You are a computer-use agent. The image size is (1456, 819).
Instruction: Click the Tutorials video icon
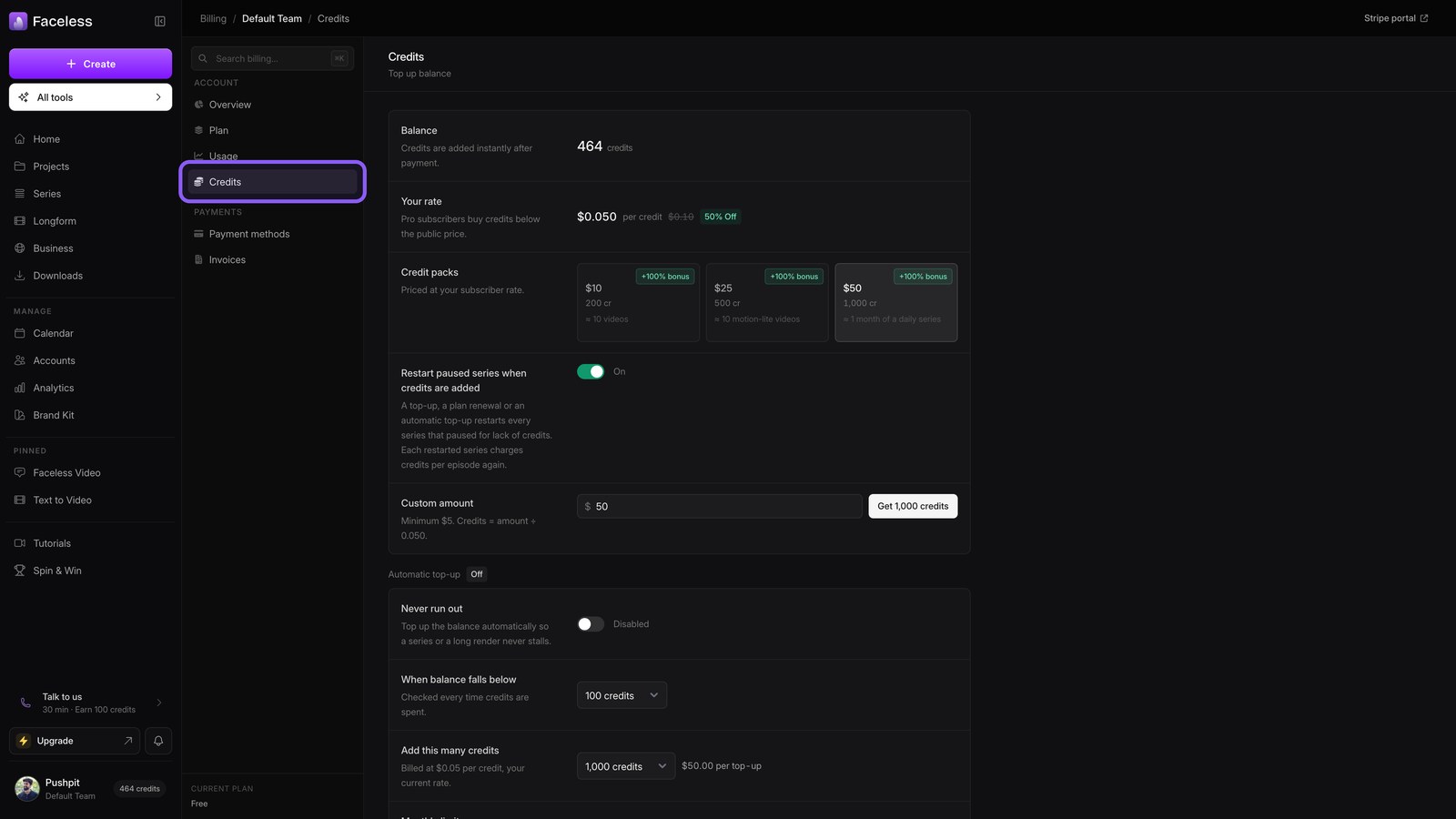click(x=20, y=543)
